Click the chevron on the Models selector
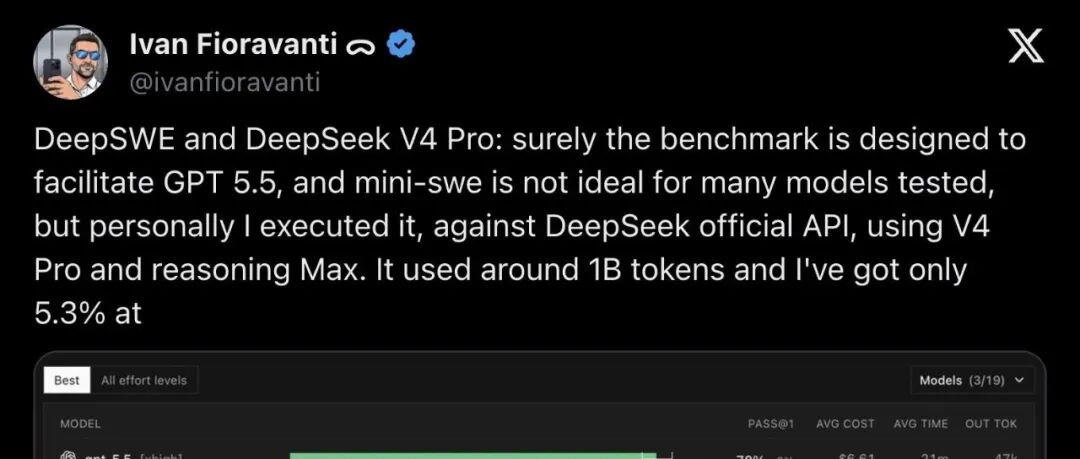The height and width of the screenshot is (459, 1080). pos(1019,380)
